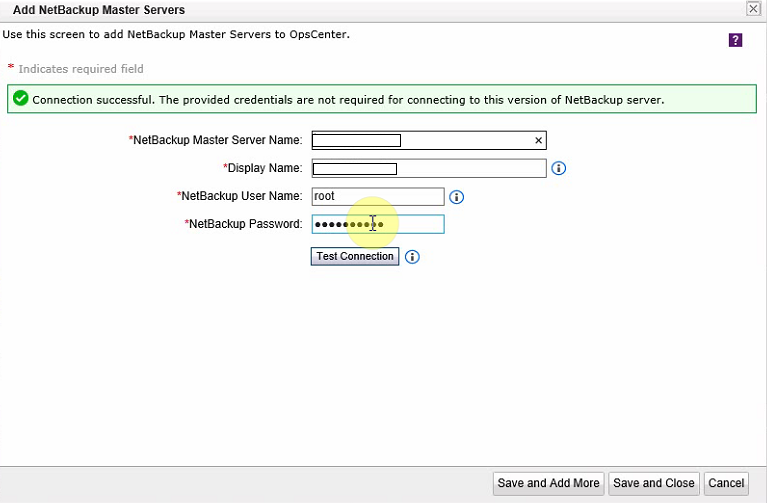
Task: Click the Display Name label text
Action: [x=264, y=168]
